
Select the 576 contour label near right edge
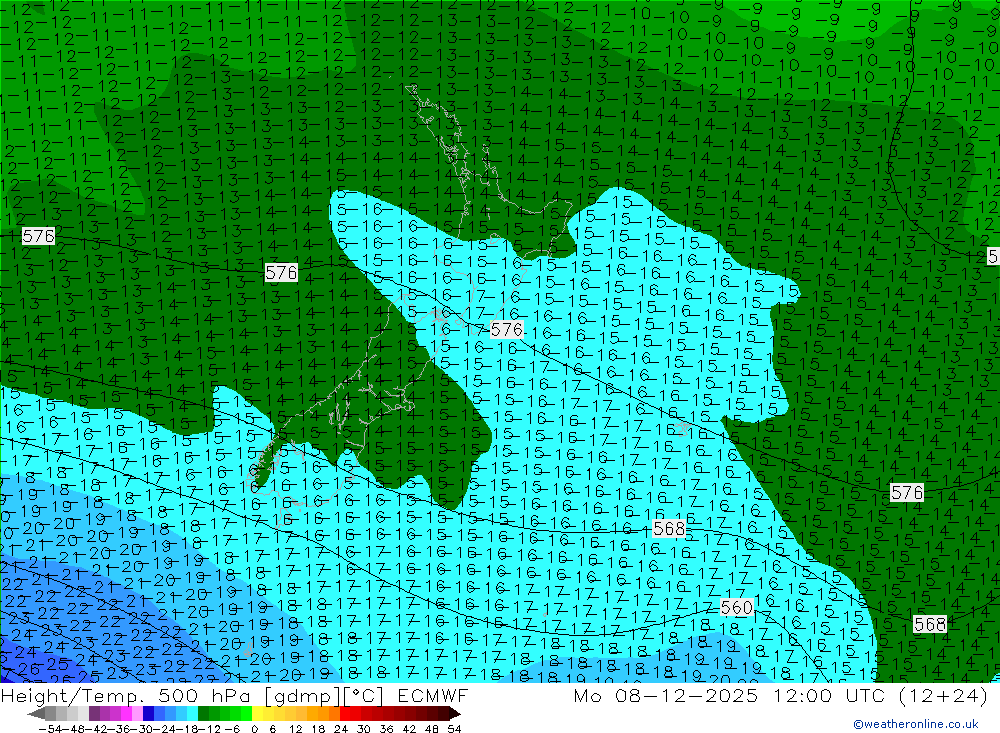click(x=907, y=492)
